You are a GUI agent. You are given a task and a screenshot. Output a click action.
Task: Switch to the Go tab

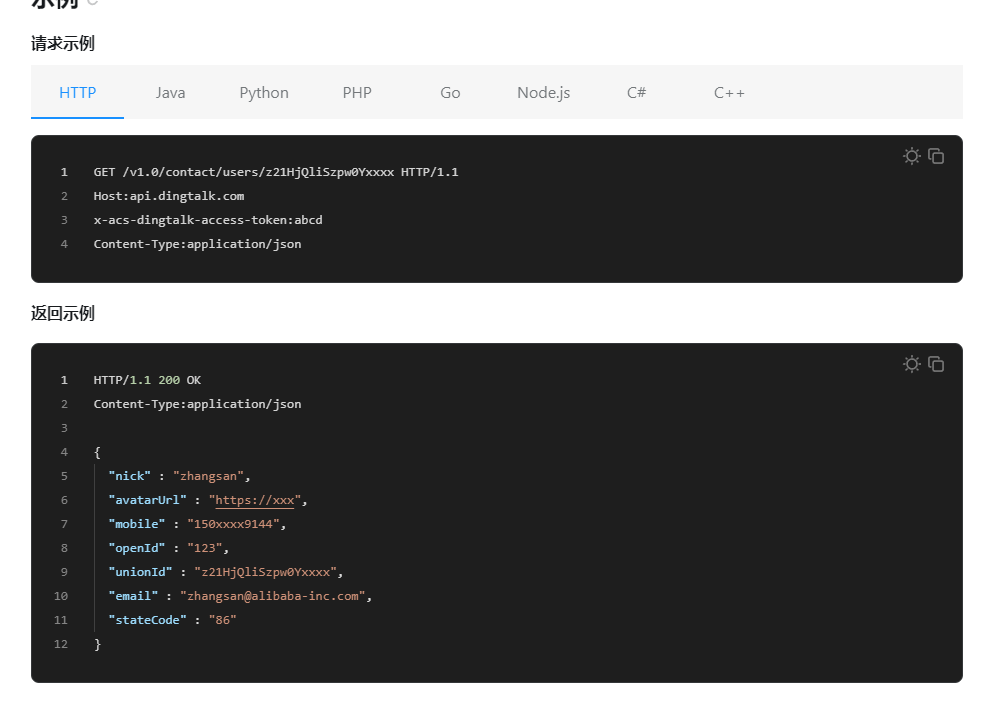point(450,93)
